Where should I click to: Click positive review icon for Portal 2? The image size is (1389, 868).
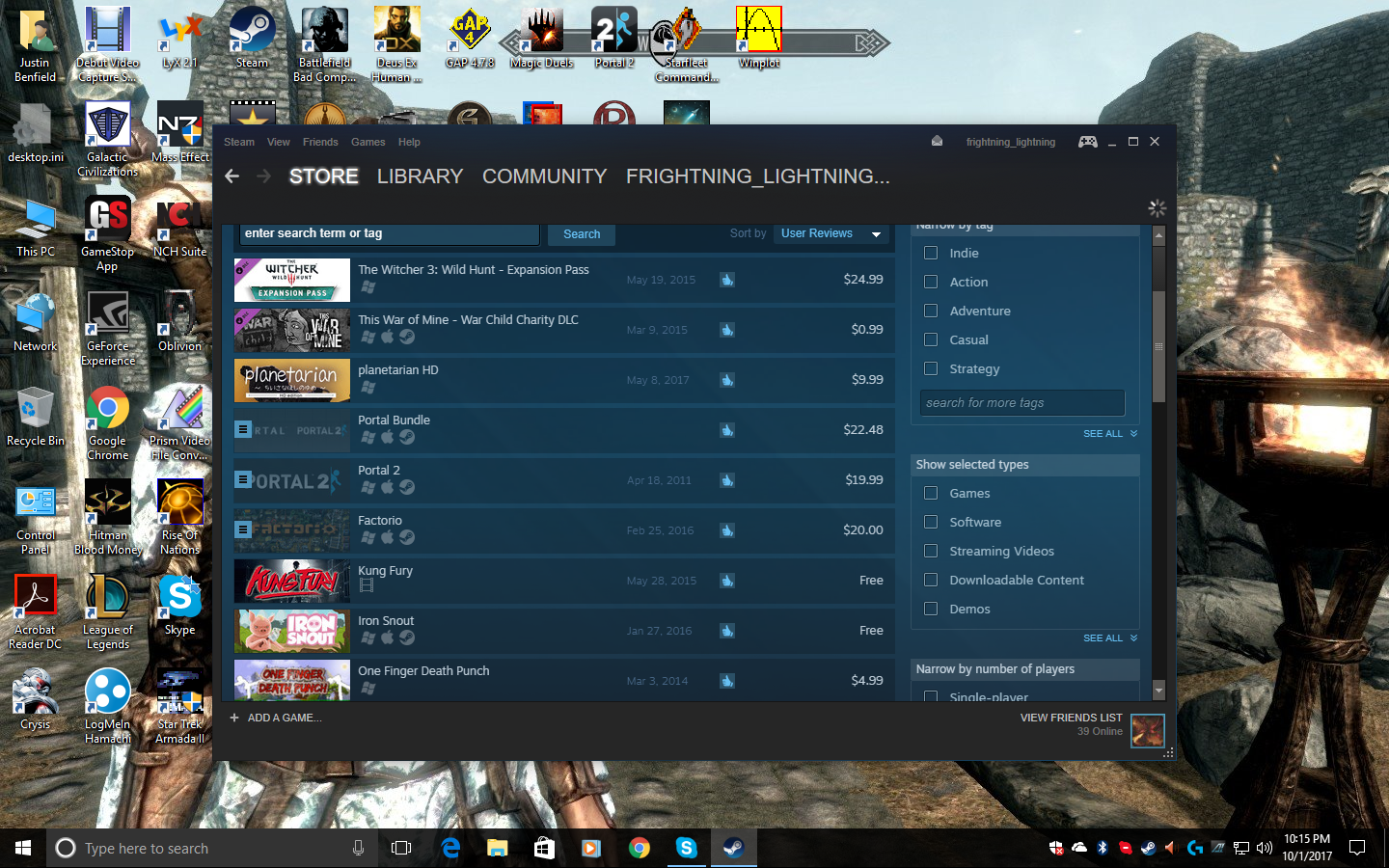[x=727, y=479]
